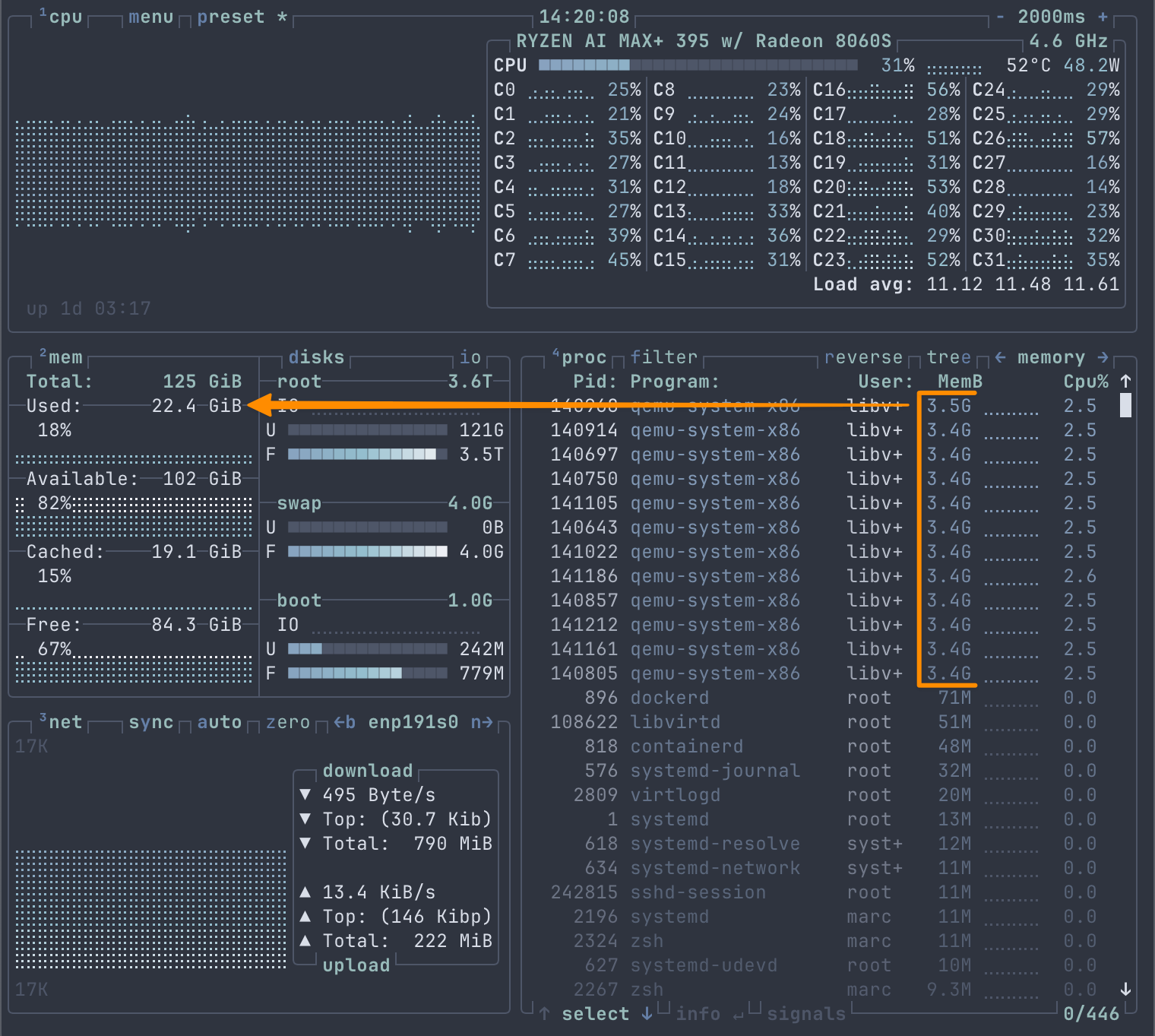
Task: Toggle the process tree view
Action: coord(948,357)
